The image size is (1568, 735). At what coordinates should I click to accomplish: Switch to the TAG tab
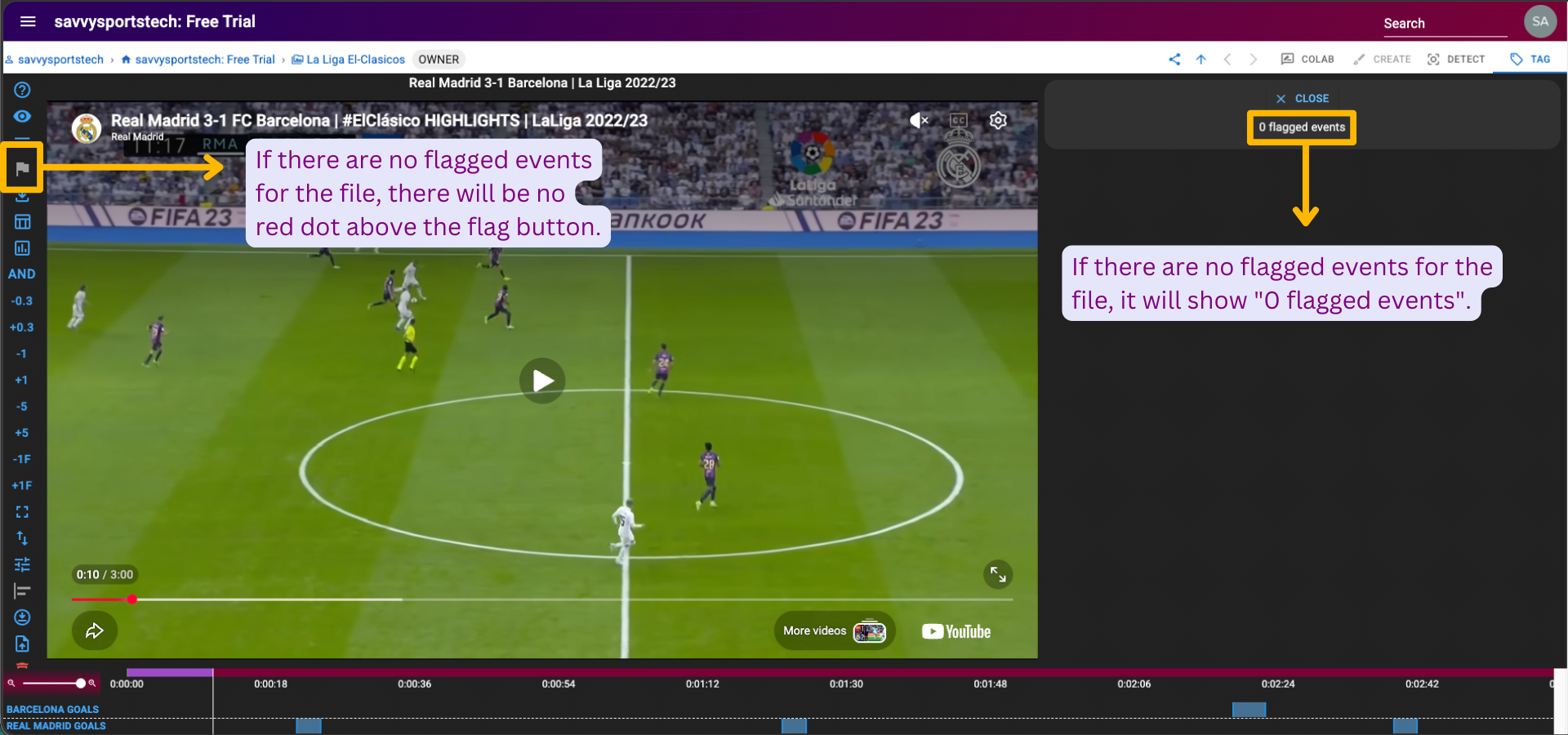(x=1530, y=59)
